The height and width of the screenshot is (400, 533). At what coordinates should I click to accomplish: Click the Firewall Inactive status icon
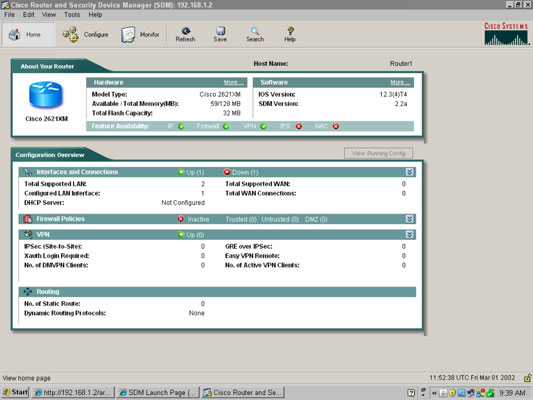(181, 219)
